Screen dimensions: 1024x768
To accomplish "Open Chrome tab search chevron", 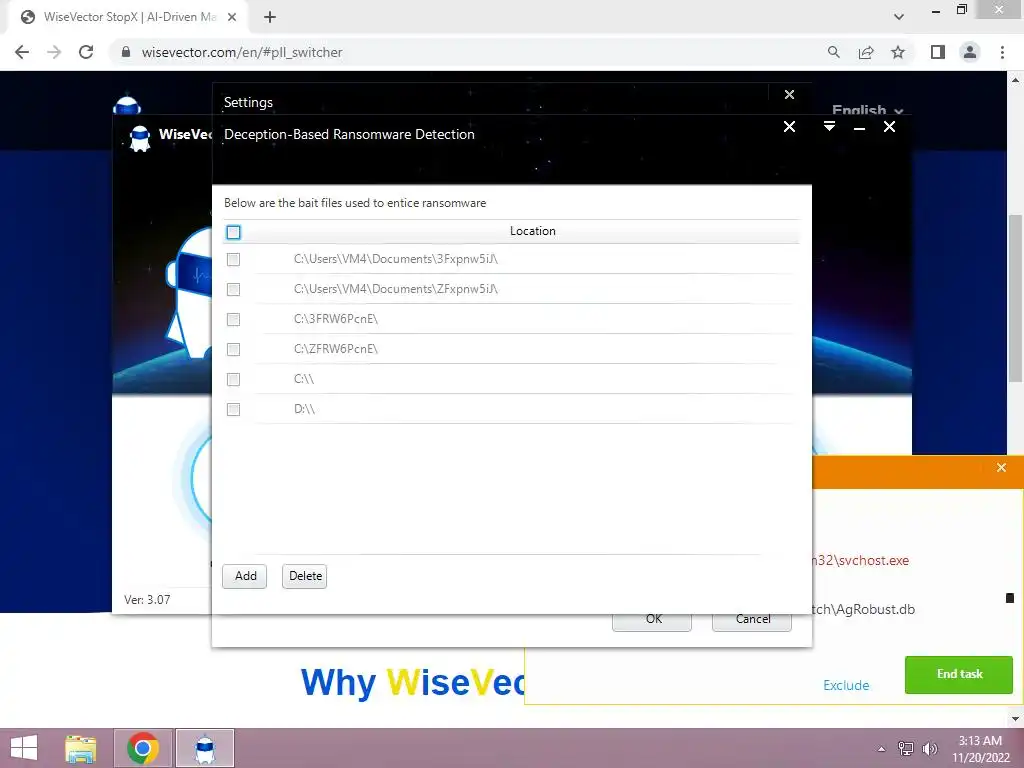I will pos(899,17).
